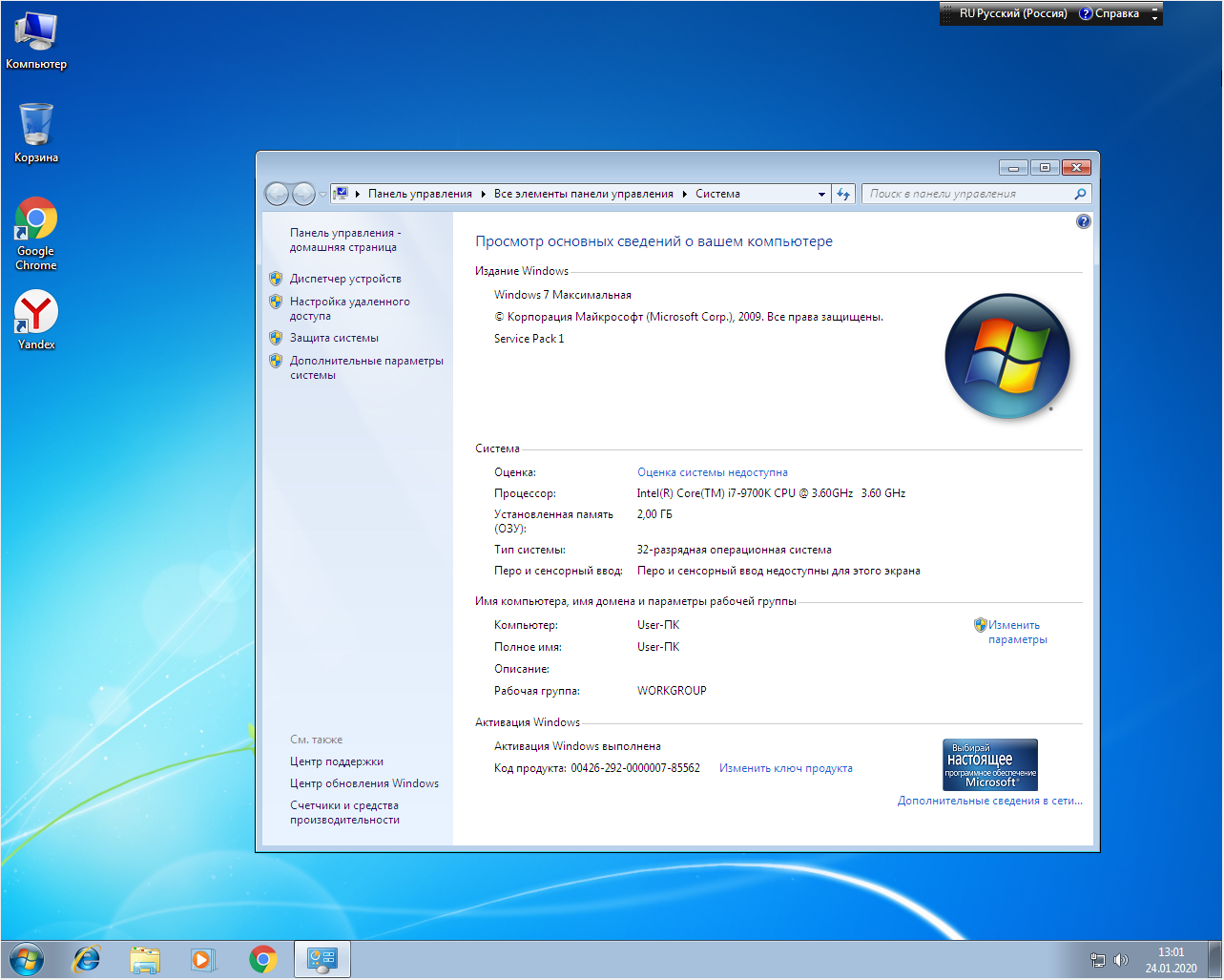Open Windows Media Player from taskbar
Image resolution: width=1224 pixels, height=980 pixels.
[x=203, y=959]
